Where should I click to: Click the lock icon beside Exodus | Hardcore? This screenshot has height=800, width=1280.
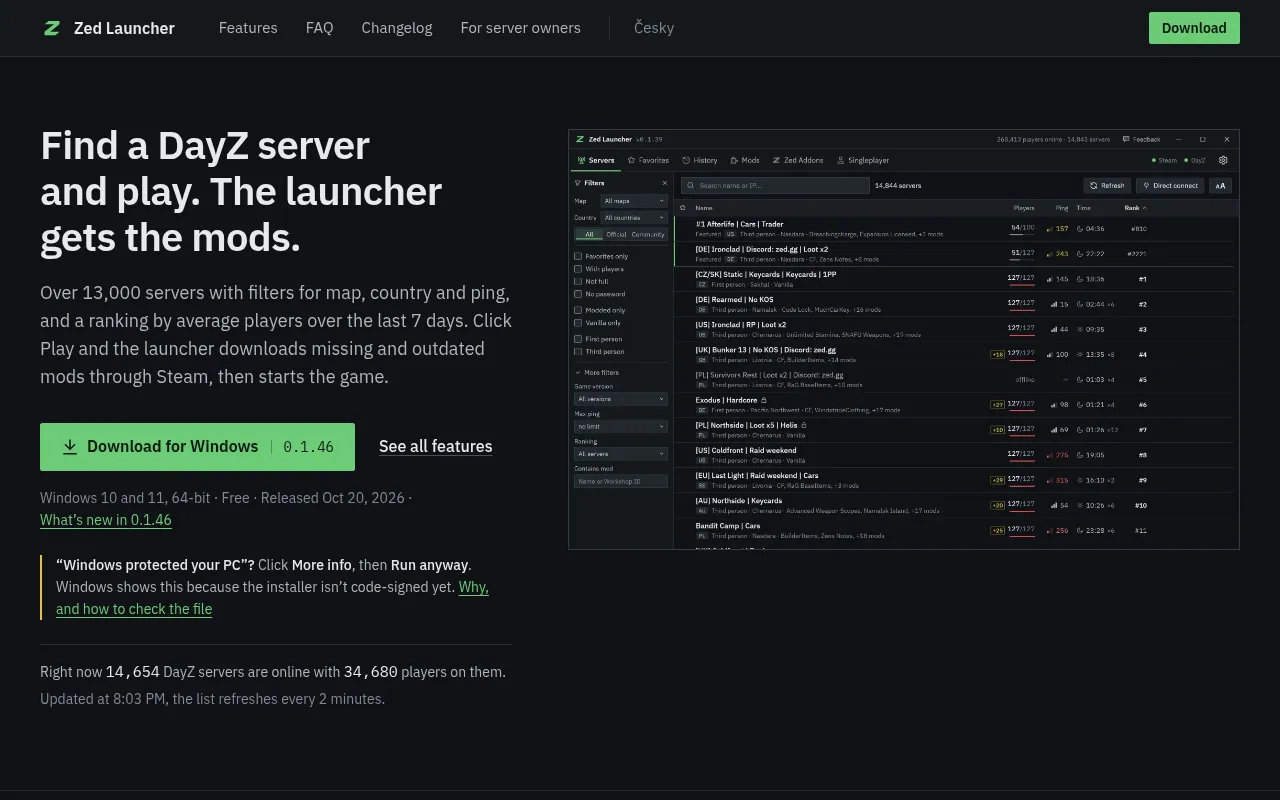pyautogui.click(x=764, y=400)
